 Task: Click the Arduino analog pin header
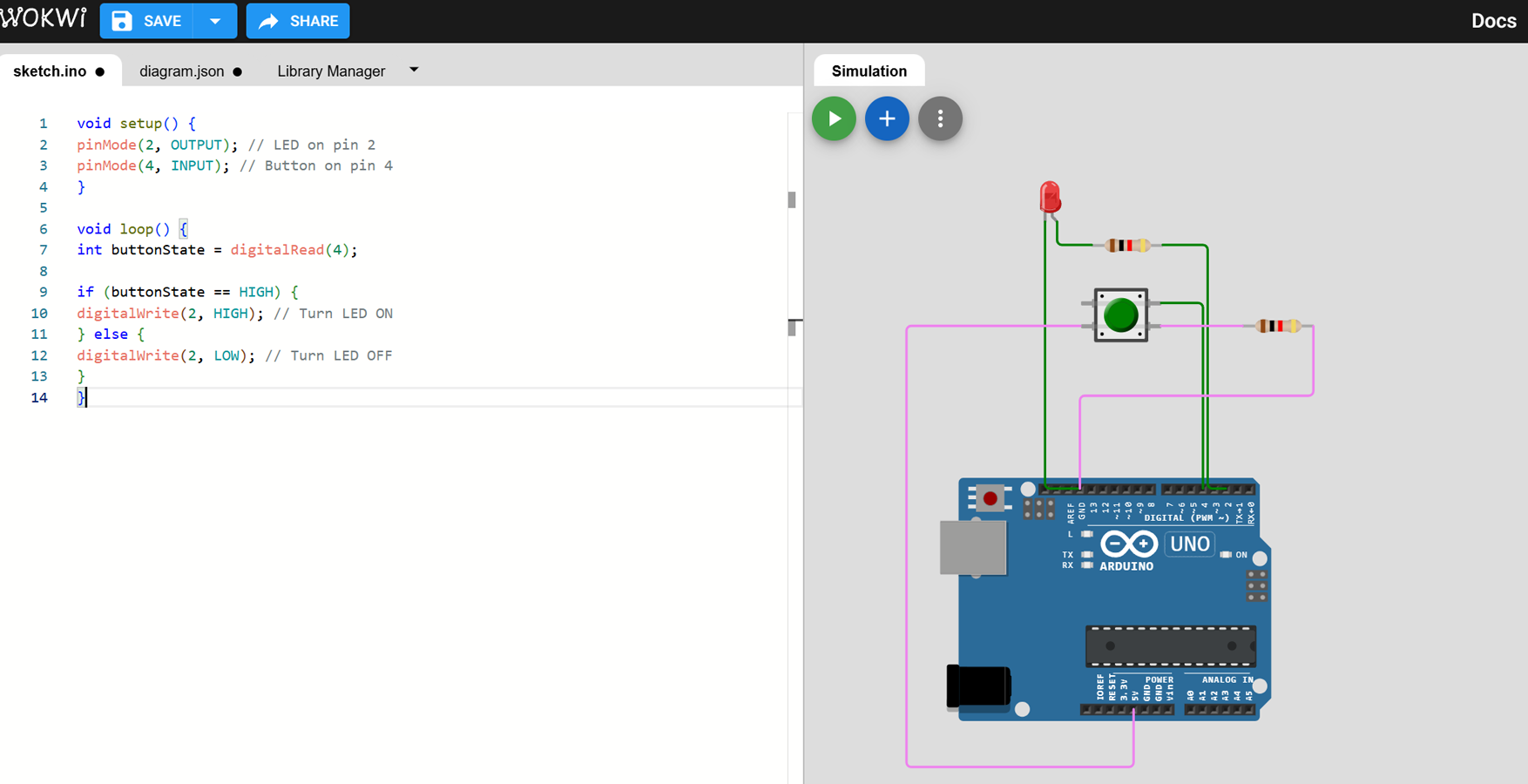coord(1220,710)
